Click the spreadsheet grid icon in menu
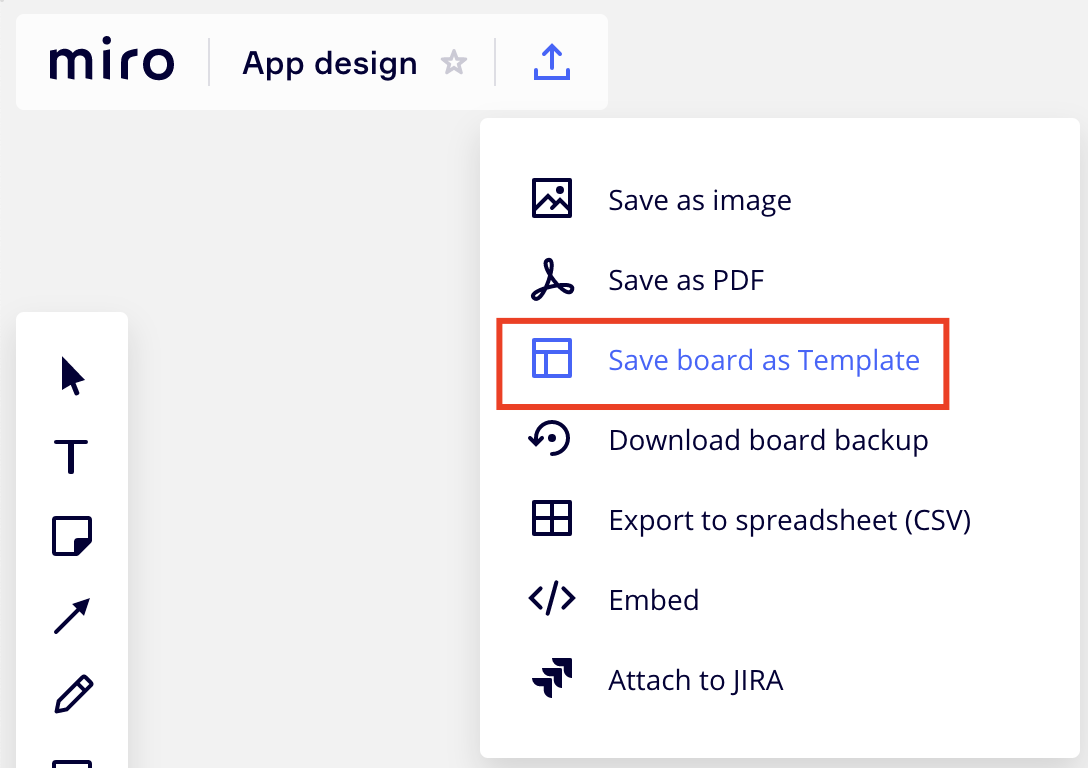 [551, 519]
